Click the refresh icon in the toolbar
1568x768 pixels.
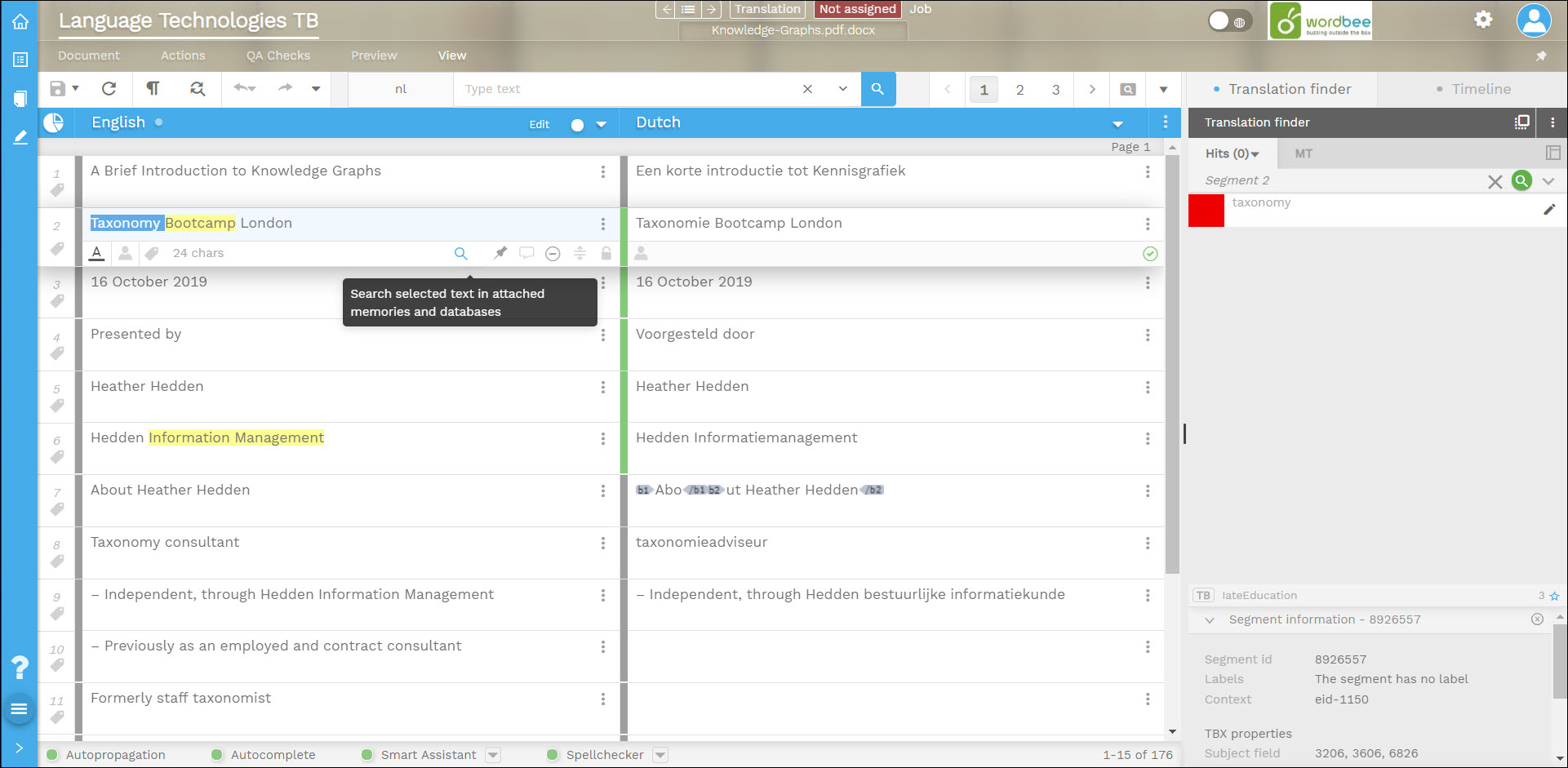coord(109,89)
